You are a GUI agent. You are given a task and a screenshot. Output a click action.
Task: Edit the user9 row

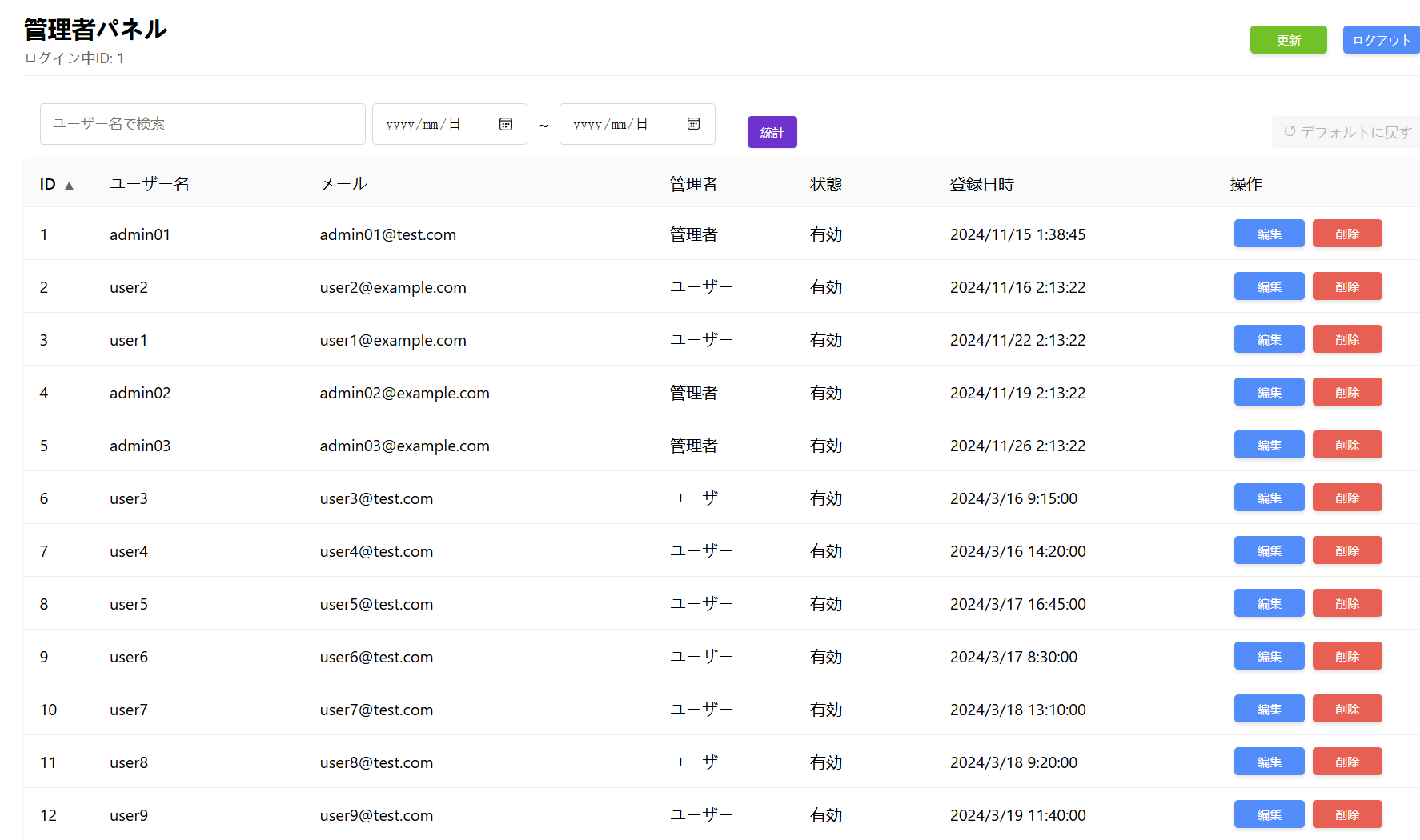tap(1269, 814)
